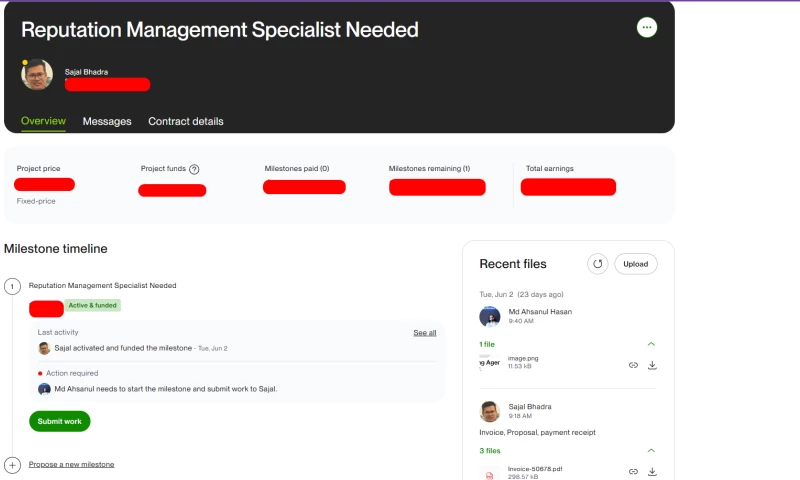Viewport: 800px width, 480px height.
Task: Click the plus icon for new milestone
Action: coord(12,465)
